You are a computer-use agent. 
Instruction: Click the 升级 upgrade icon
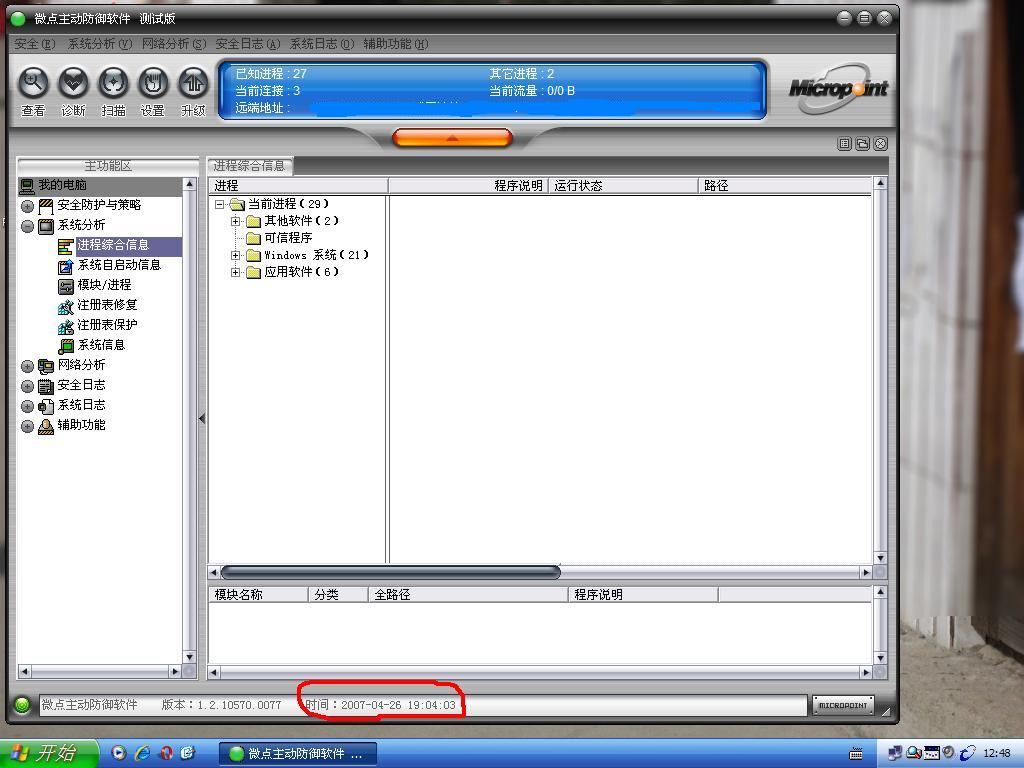(192, 84)
